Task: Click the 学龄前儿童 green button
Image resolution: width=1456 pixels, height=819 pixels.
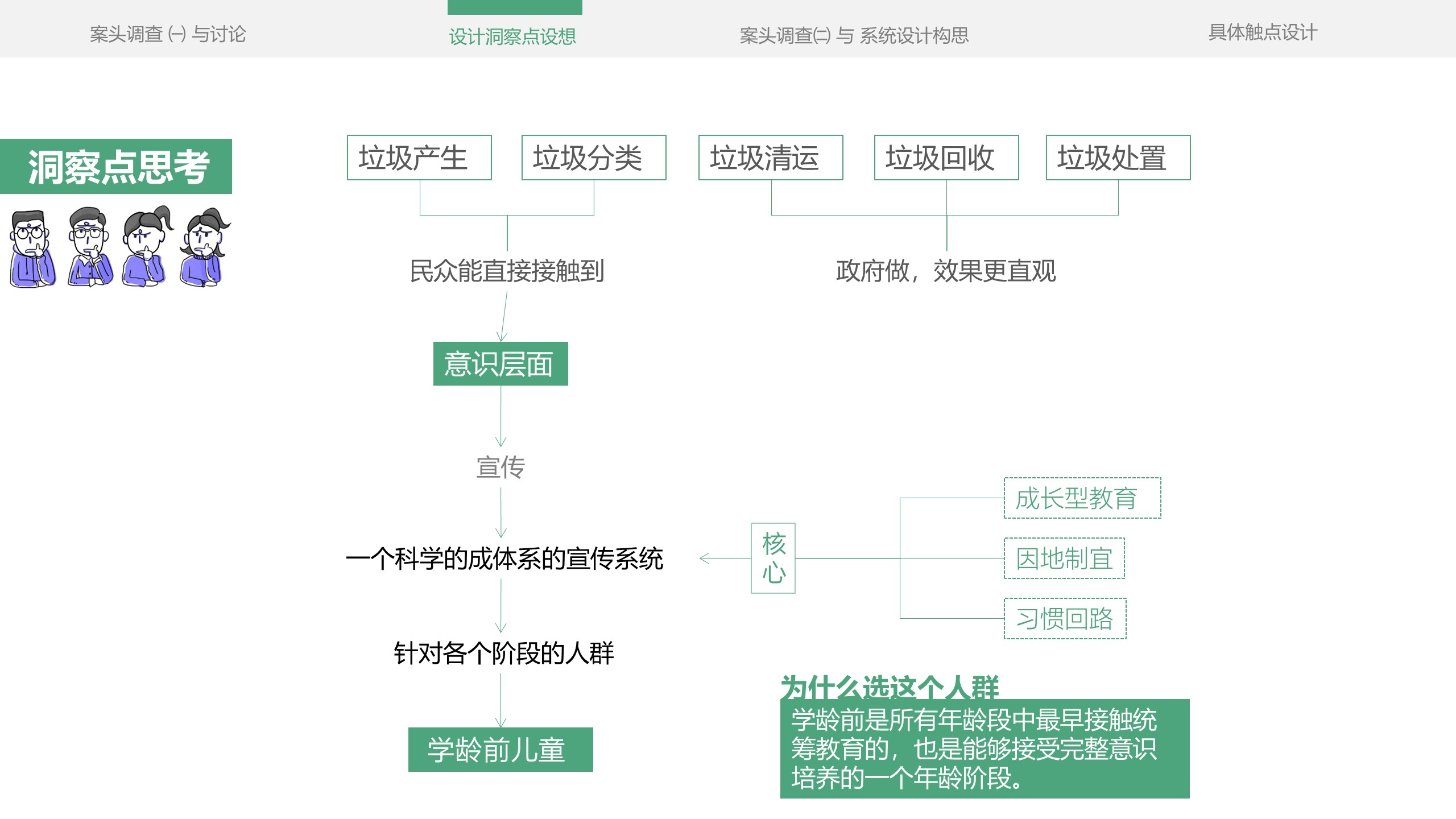Action: pos(500,750)
